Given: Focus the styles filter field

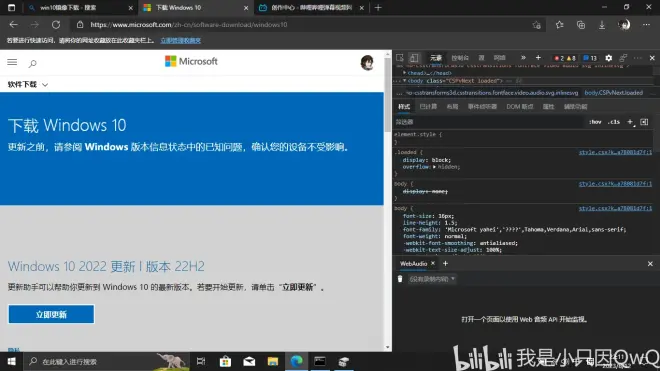Looking at the screenshot, I should (x=488, y=122).
